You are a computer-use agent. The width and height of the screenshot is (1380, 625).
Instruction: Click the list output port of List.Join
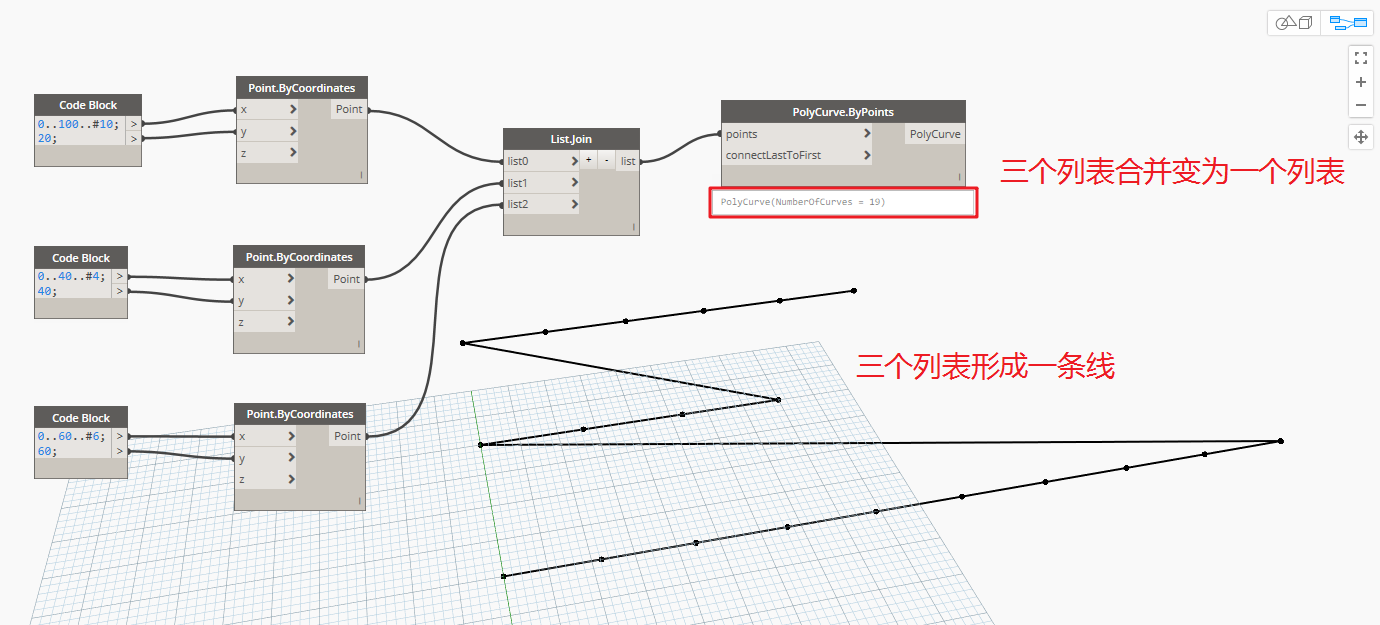click(x=627, y=161)
